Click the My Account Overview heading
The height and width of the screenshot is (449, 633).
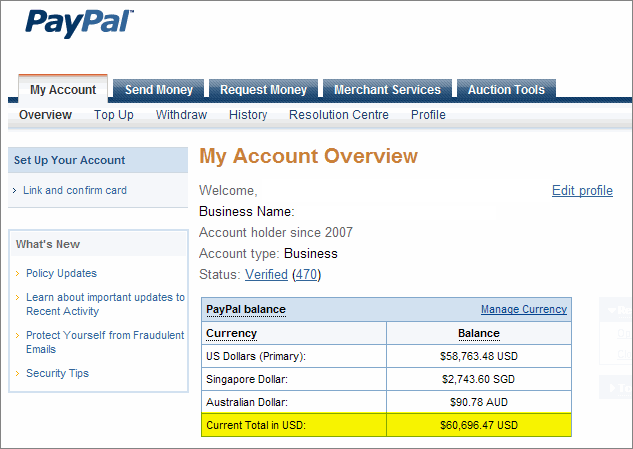pos(308,156)
